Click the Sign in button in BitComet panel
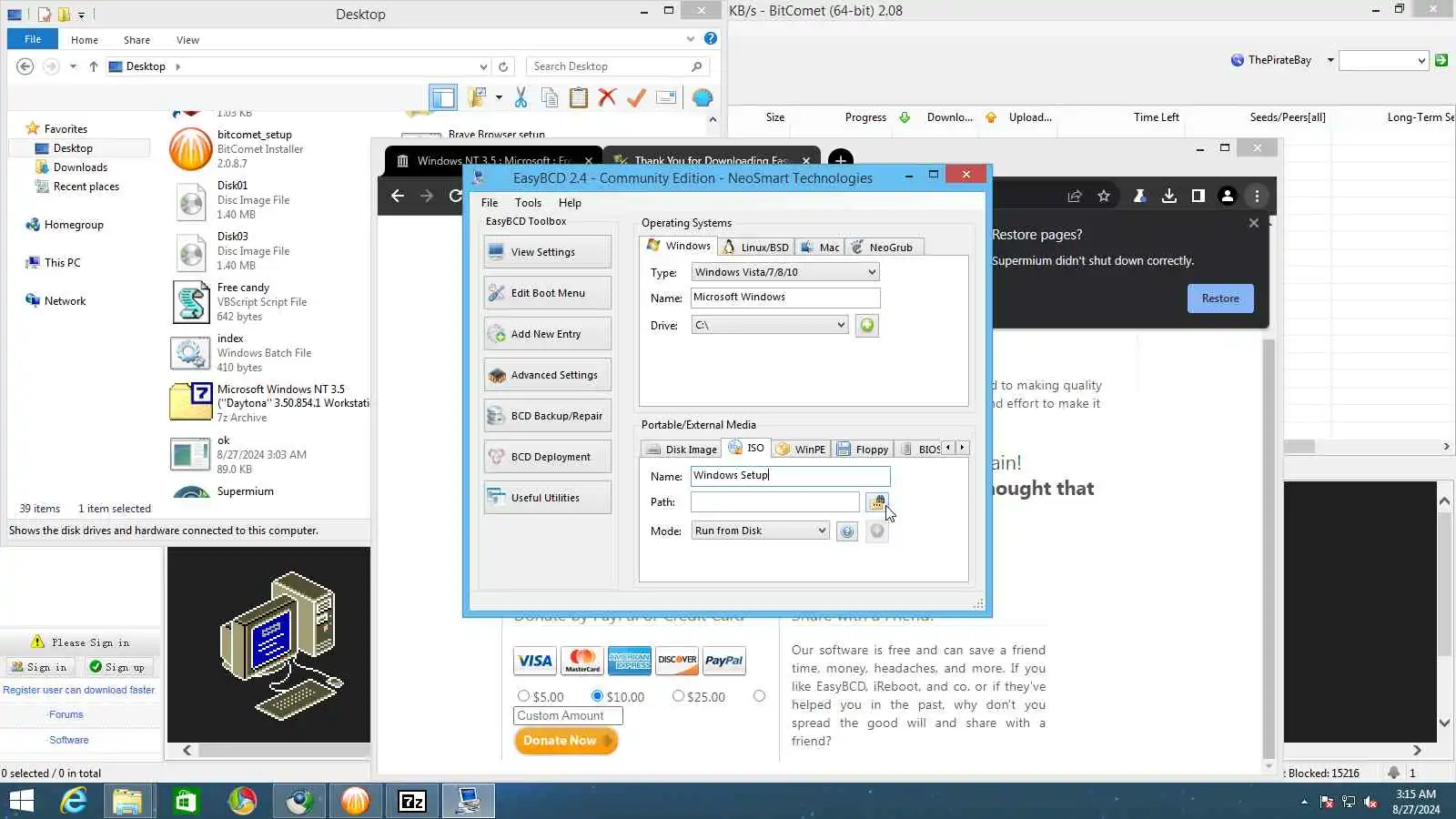The image size is (1456, 819). click(x=39, y=667)
